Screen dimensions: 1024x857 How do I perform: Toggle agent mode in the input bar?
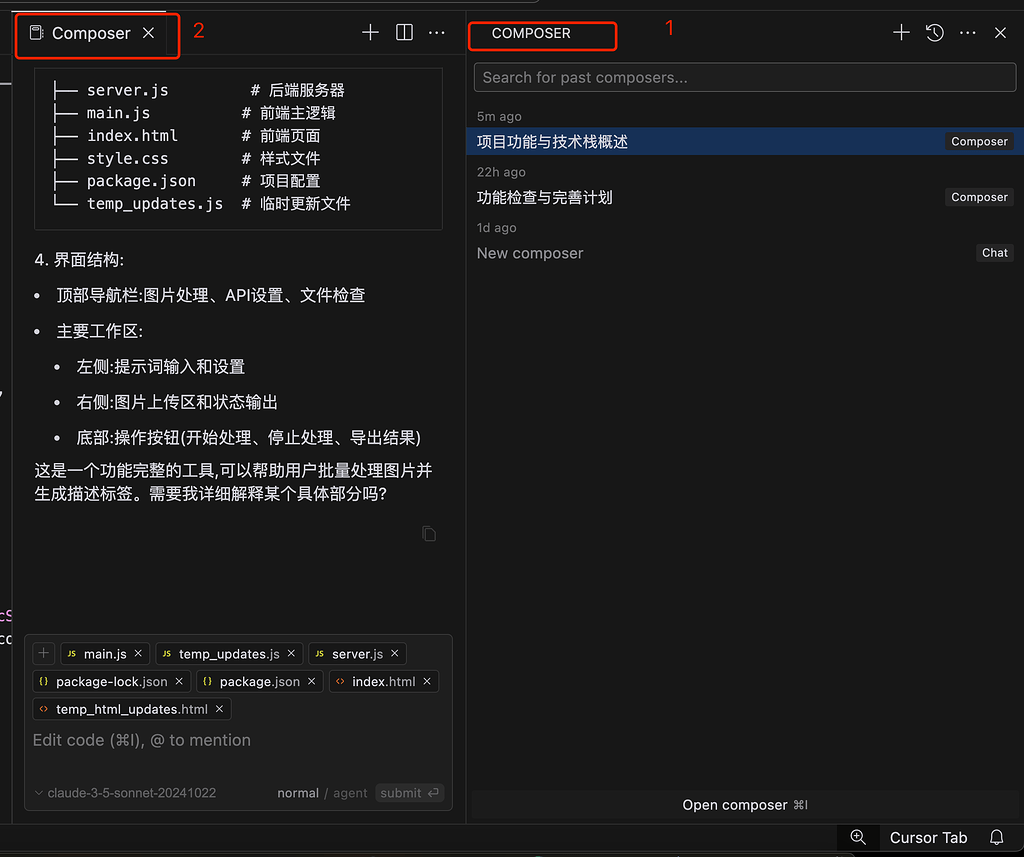(349, 793)
